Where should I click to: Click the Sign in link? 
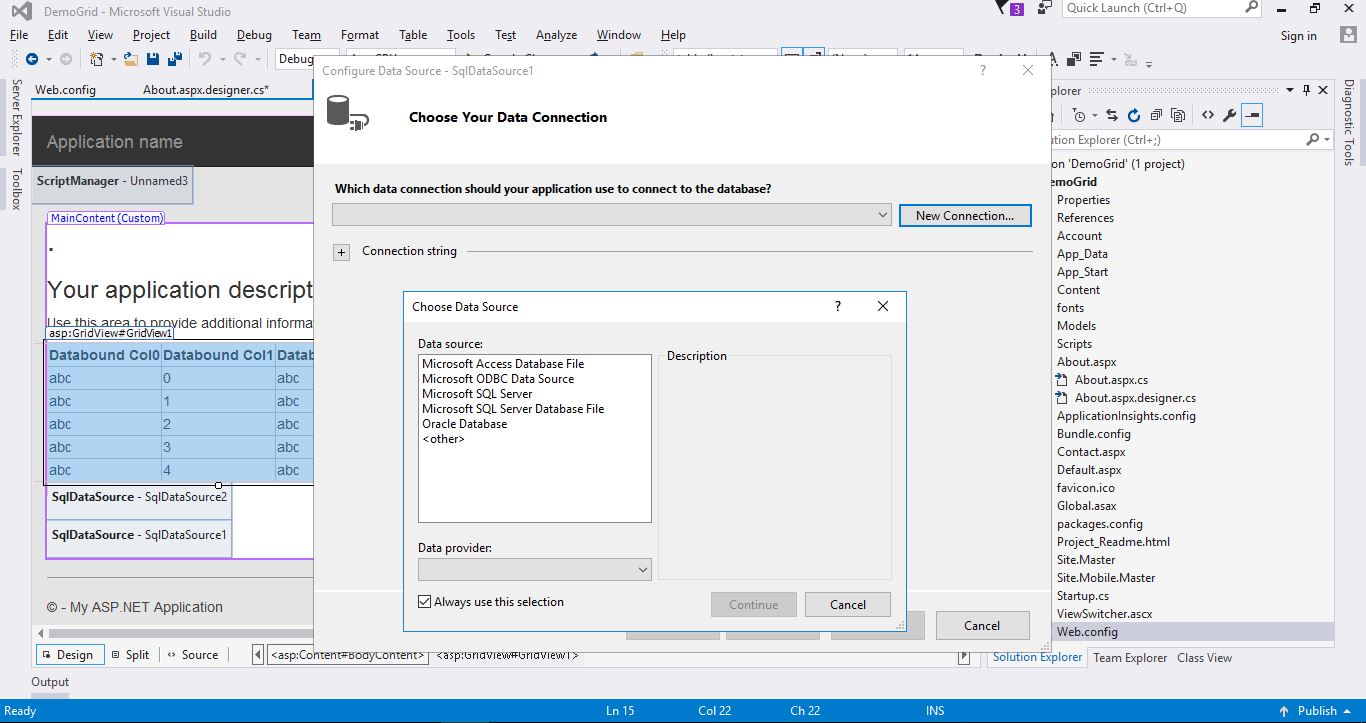coord(1298,36)
